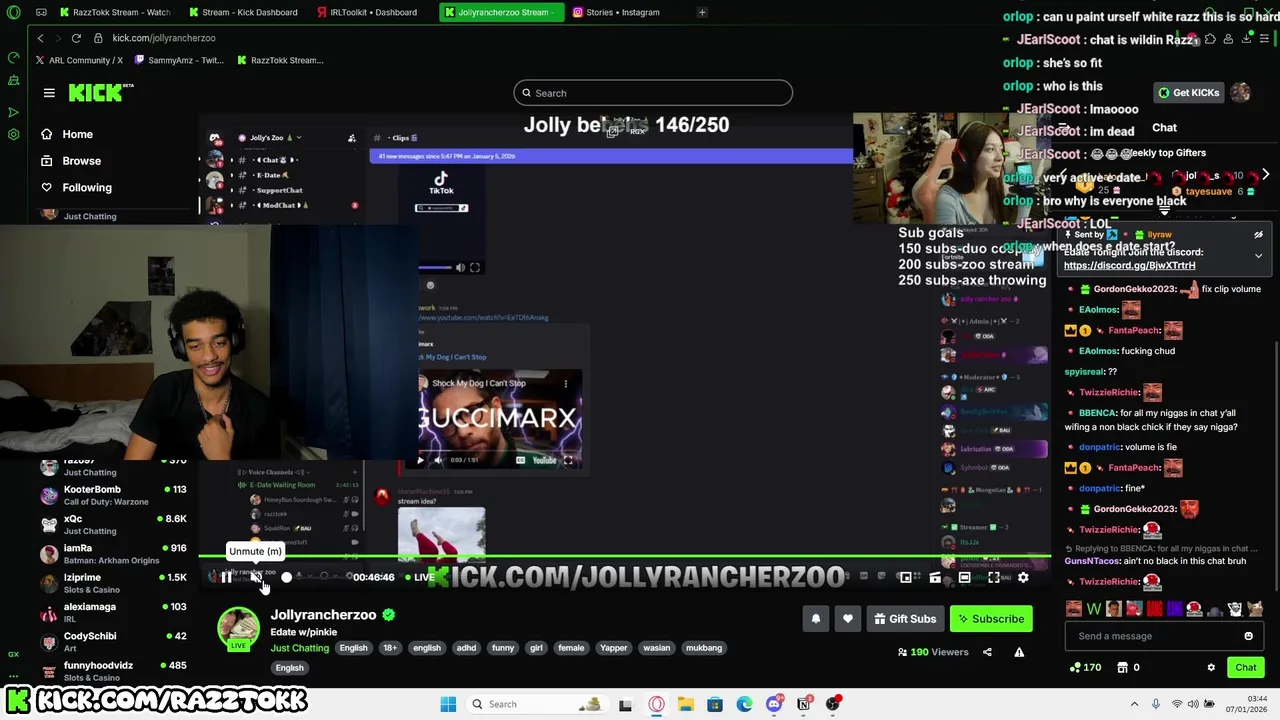This screenshot has width=1280, height=720.
Task: Toggle theater mode in the player
Action: pos(964,577)
